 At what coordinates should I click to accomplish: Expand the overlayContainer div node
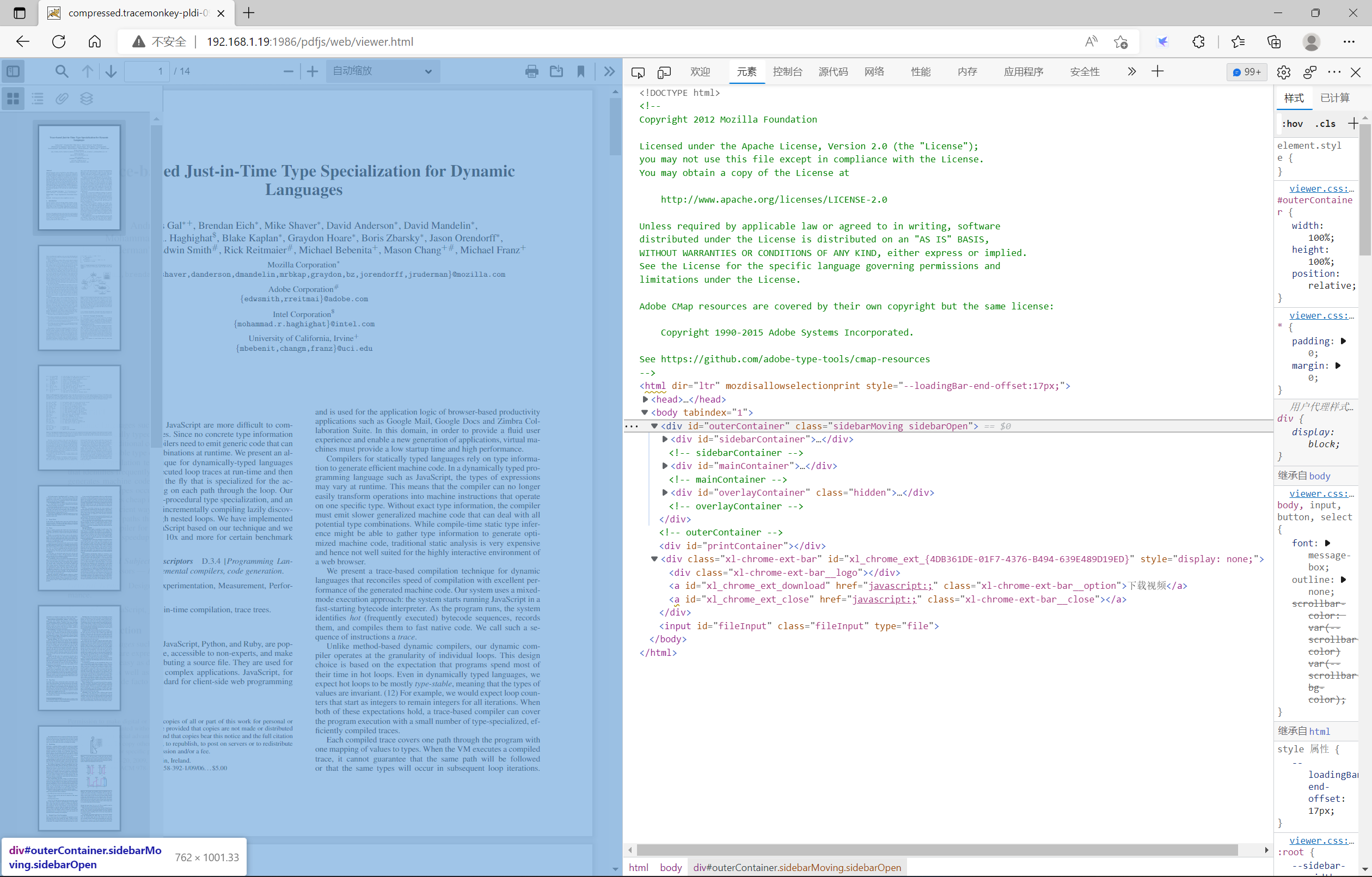(x=664, y=492)
